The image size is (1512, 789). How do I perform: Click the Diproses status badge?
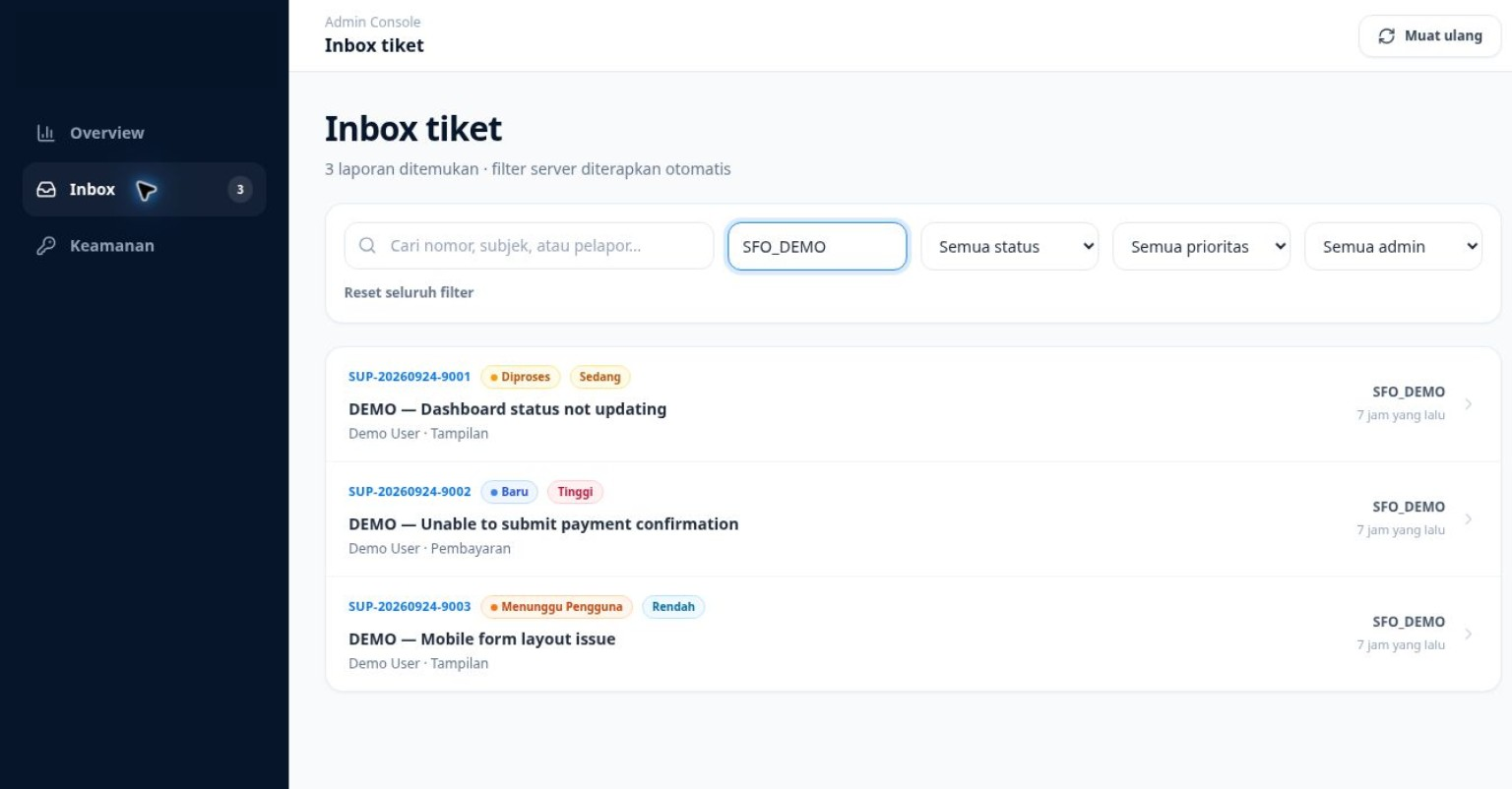tap(521, 377)
